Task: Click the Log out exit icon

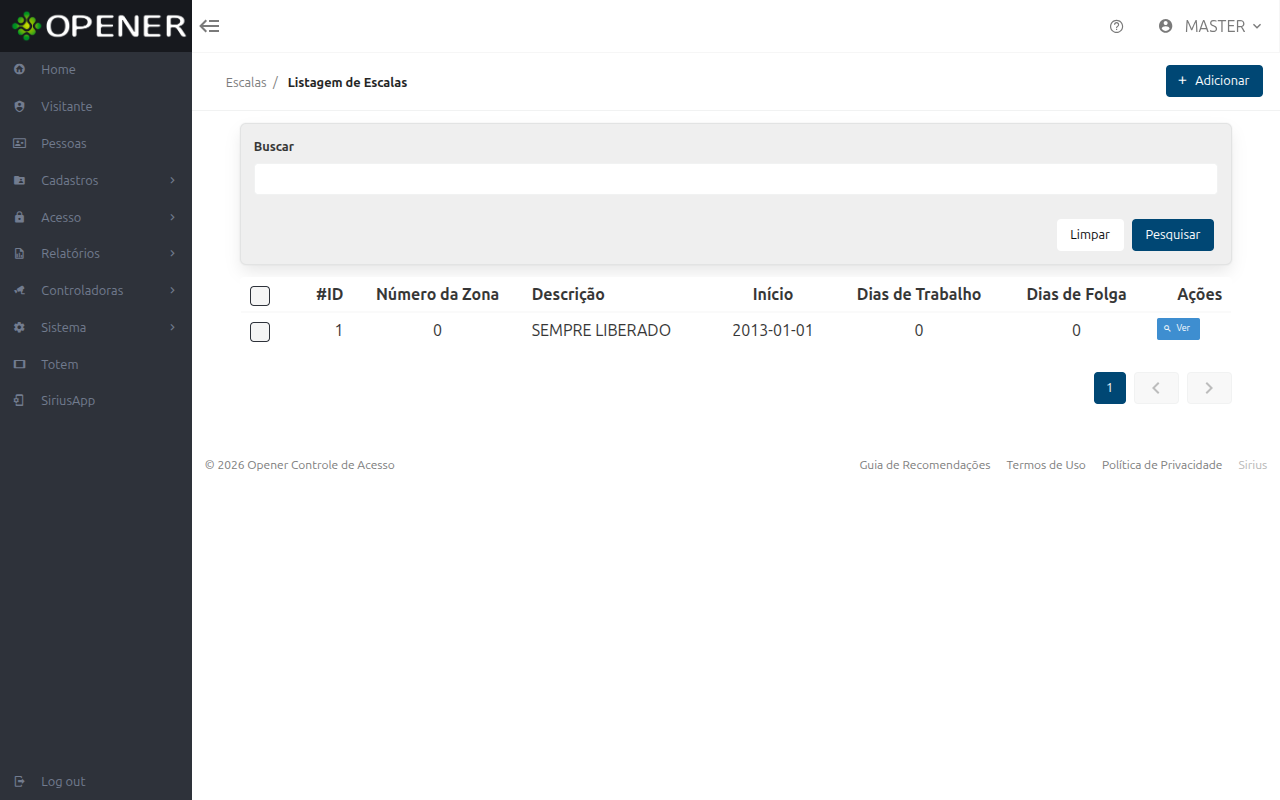Action: [x=19, y=782]
